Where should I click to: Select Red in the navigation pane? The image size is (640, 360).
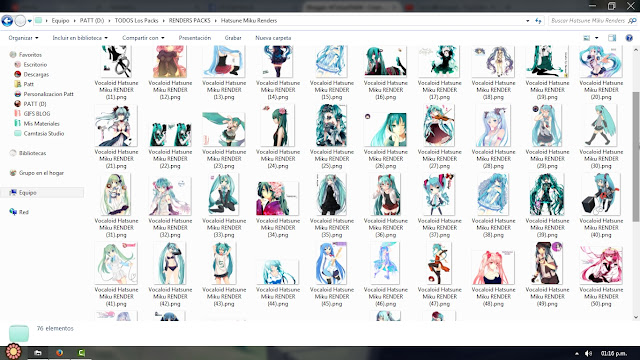(19, 212)
